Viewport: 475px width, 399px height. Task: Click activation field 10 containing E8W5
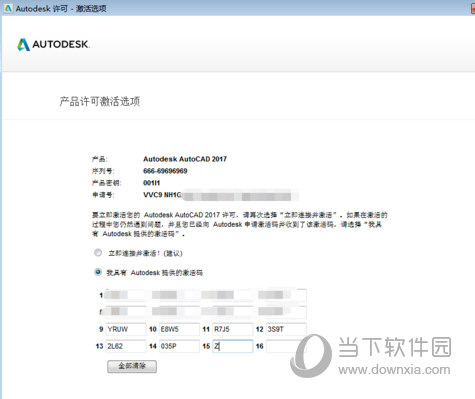(x=179, y=329)
